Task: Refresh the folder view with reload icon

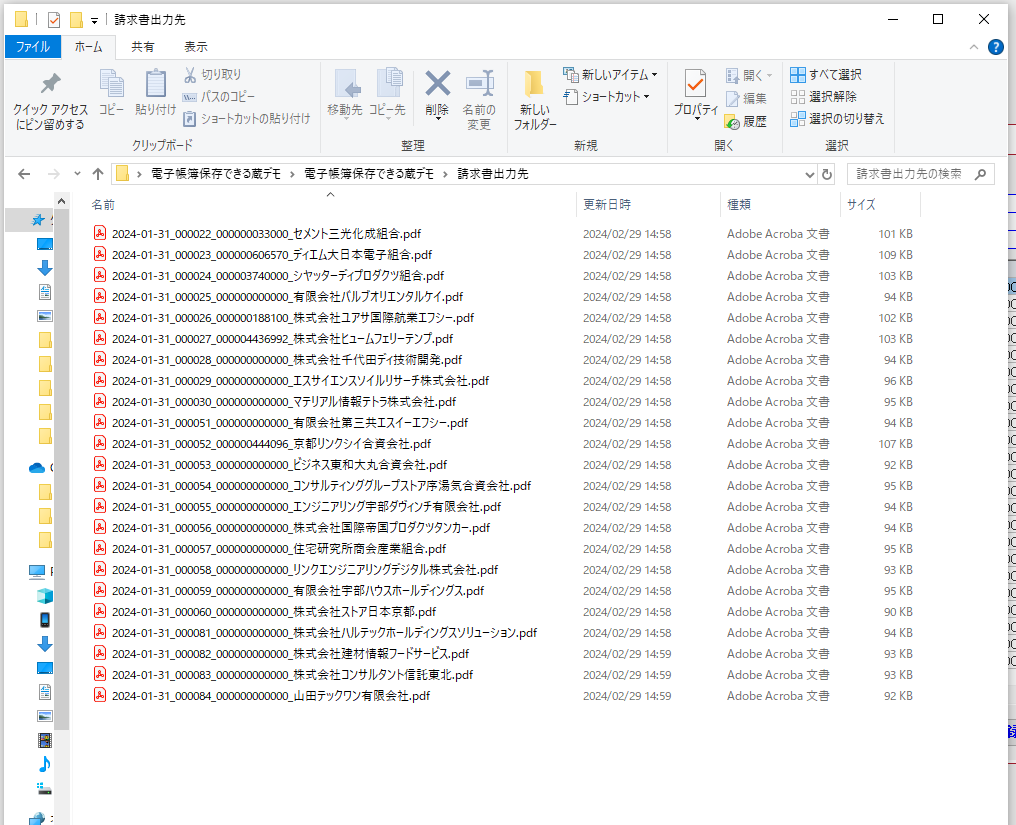Action: (x=827, y=174)
